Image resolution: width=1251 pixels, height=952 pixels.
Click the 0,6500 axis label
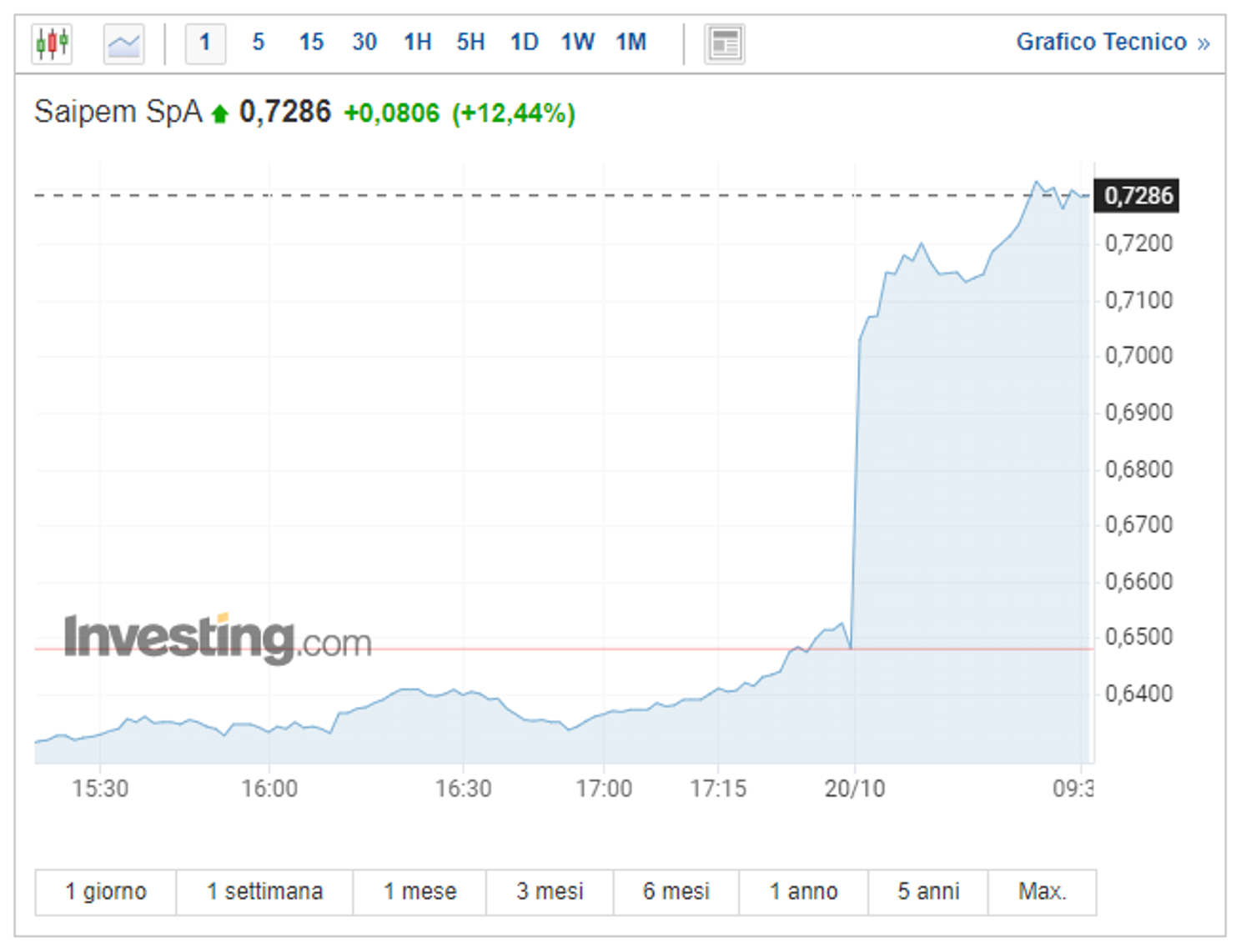coord(1138,637)
